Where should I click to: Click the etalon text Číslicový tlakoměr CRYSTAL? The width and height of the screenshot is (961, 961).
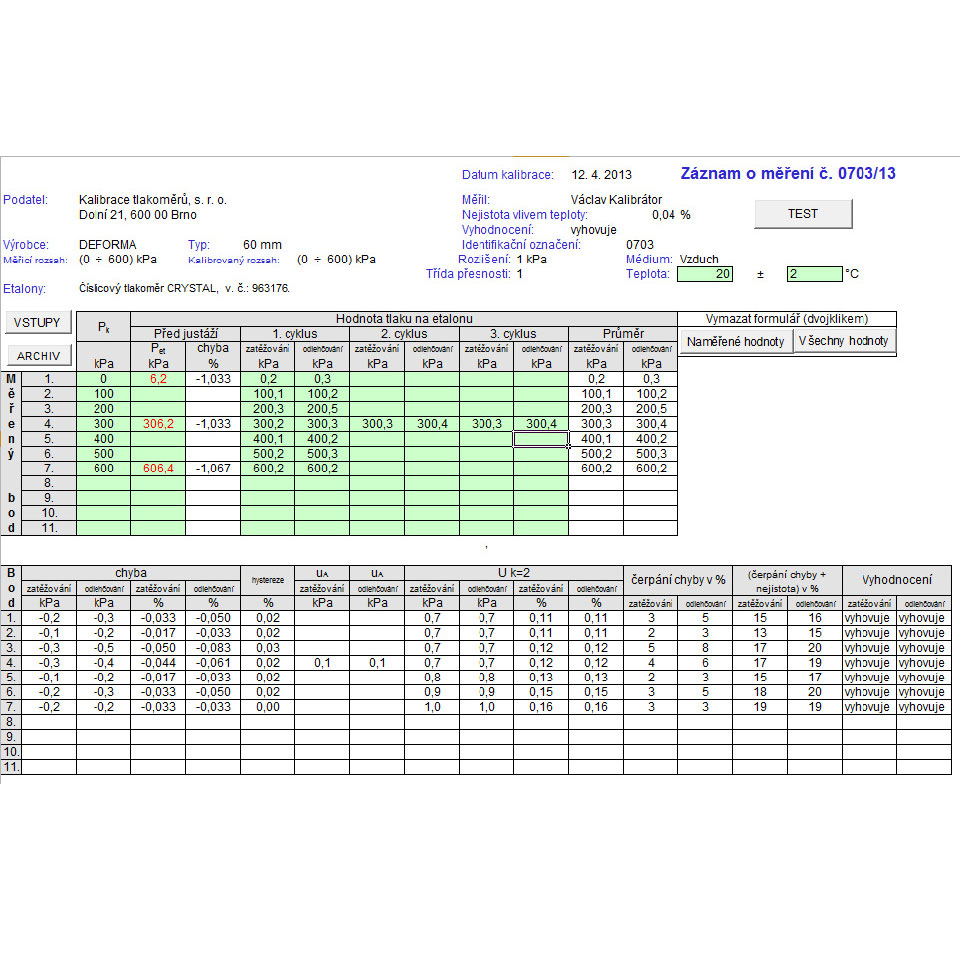pyautogui.click(x=148, y=288)
